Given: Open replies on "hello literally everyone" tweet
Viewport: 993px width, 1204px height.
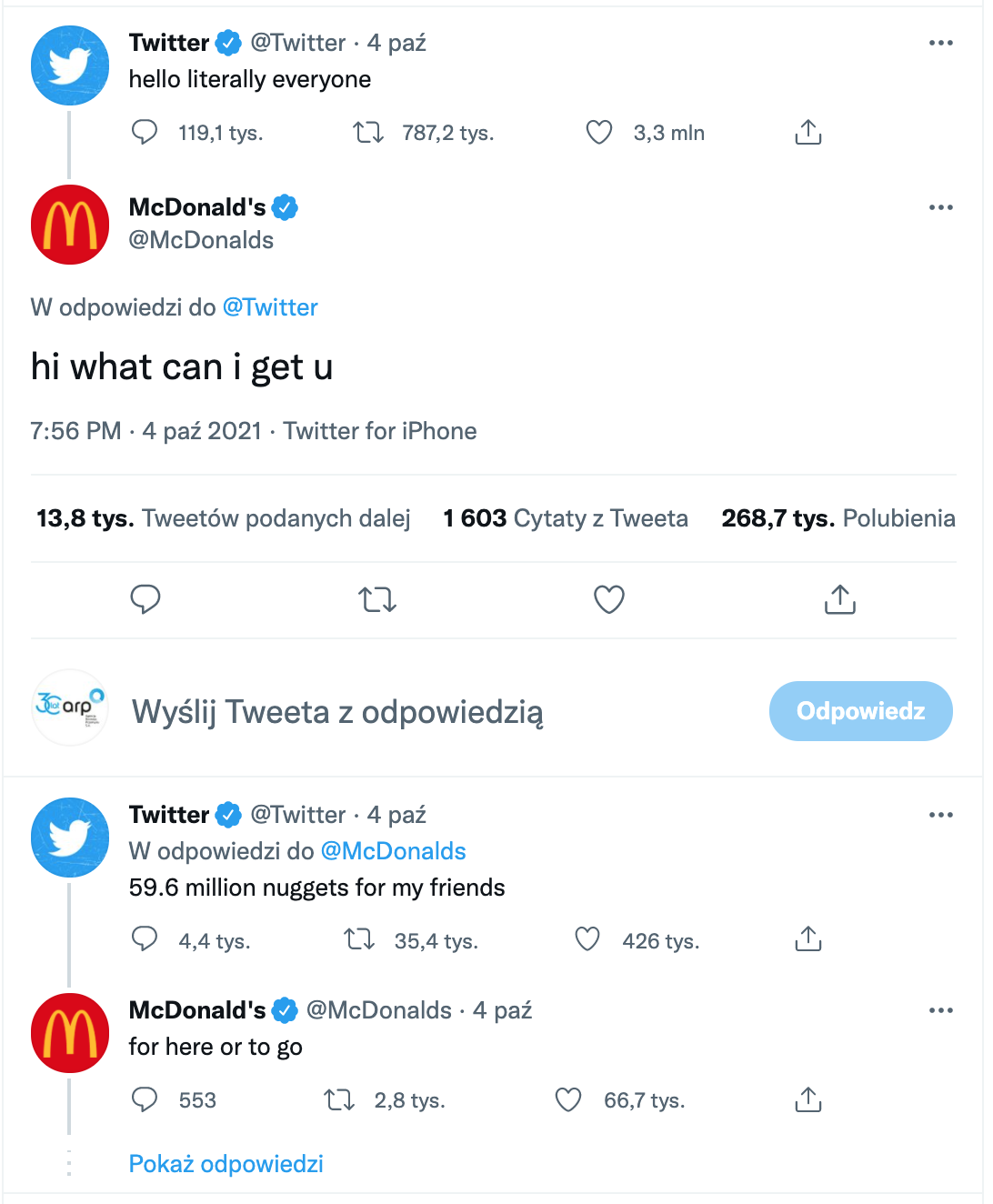Looking at the screenshot, I should coord(145,133).
